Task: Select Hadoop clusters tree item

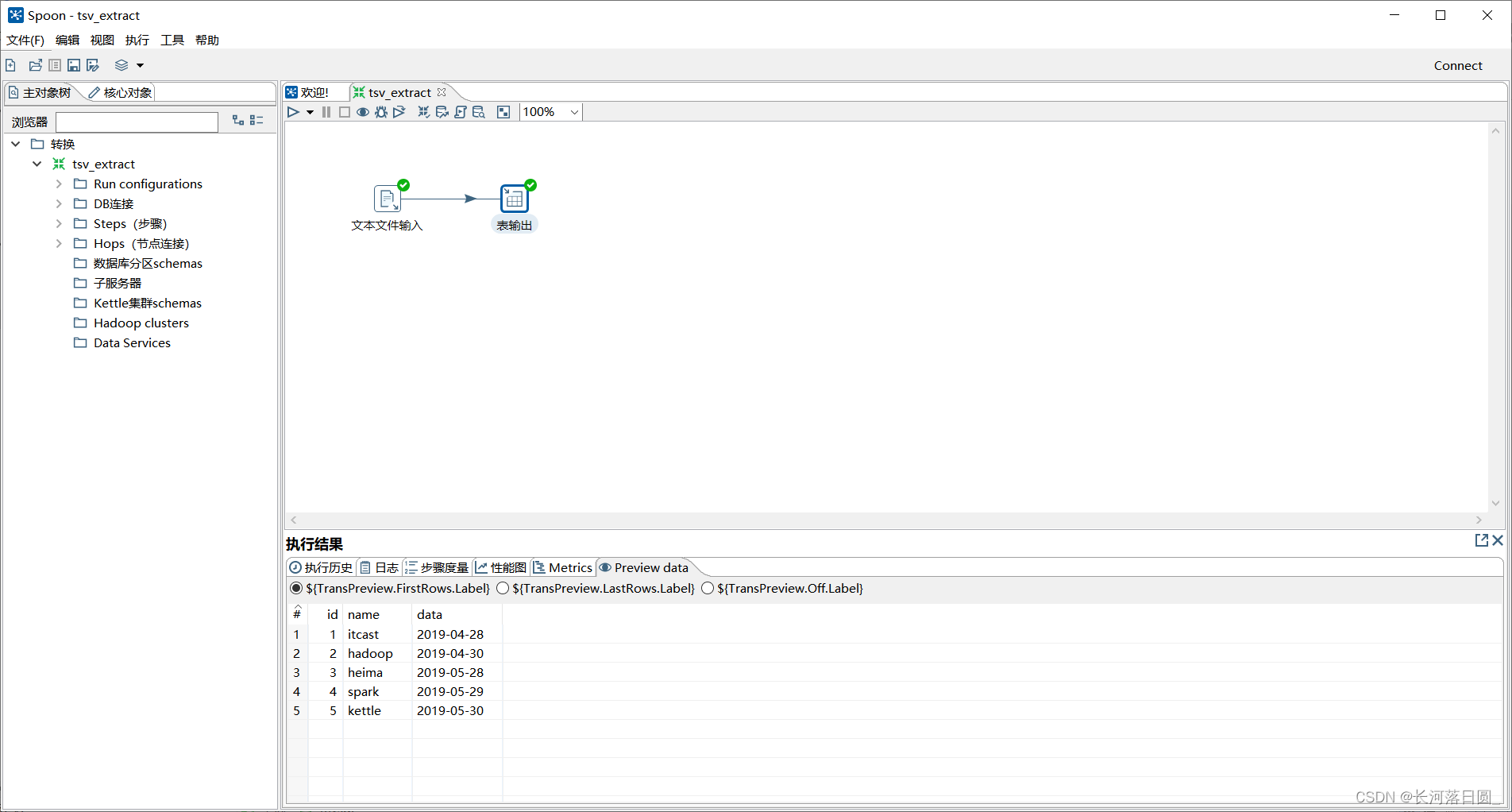Action: (141, 323)
